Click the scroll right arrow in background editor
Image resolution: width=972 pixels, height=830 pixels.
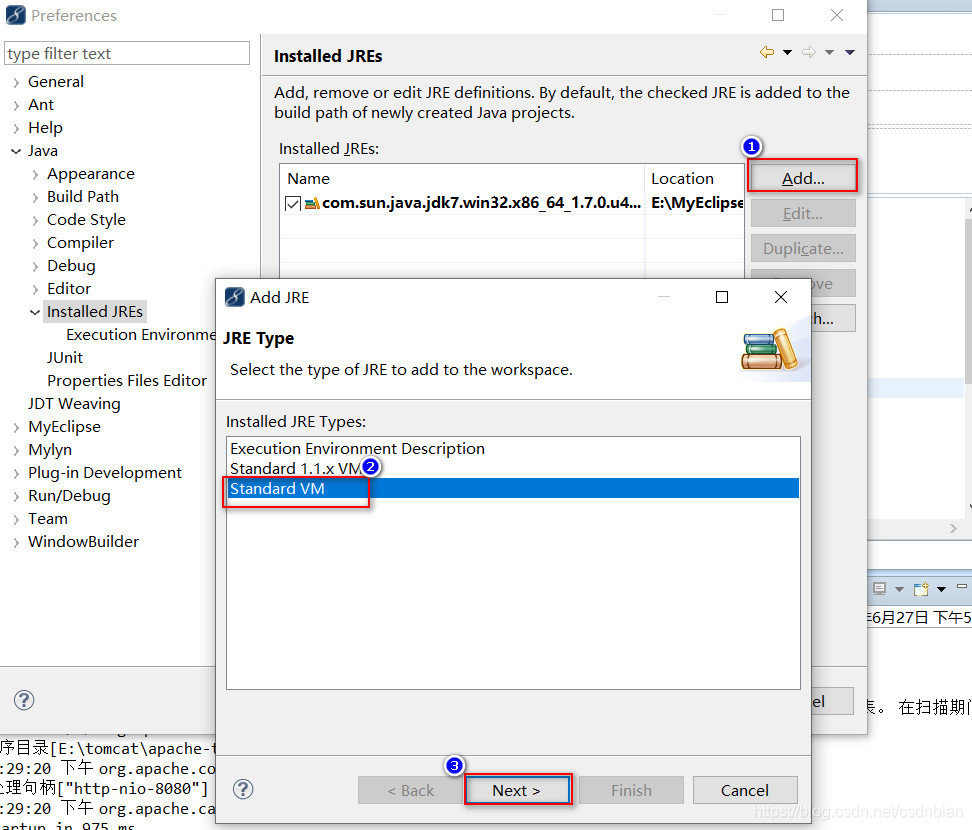[953, 528]
